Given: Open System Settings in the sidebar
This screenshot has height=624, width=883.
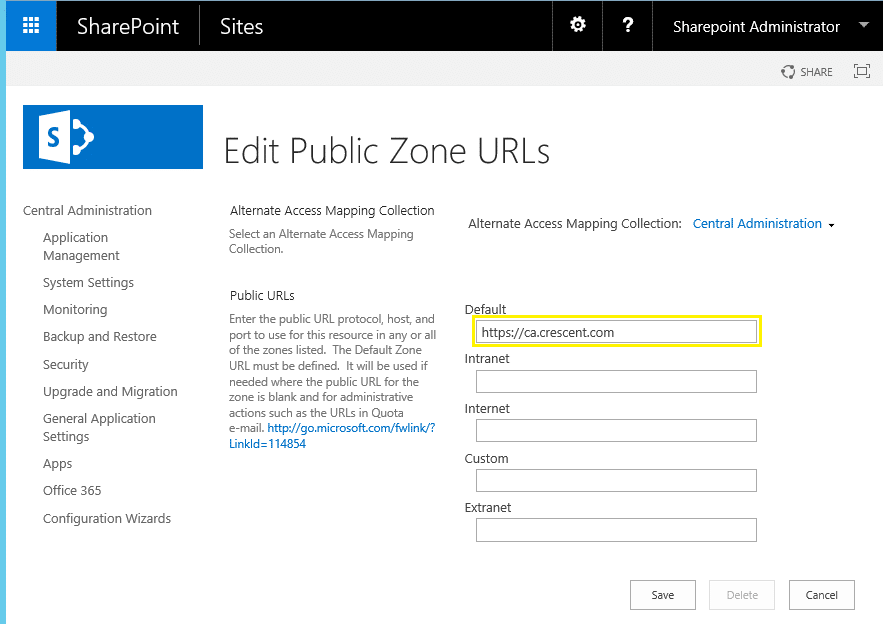Looking at the screenshot, I should click(88, 283).
